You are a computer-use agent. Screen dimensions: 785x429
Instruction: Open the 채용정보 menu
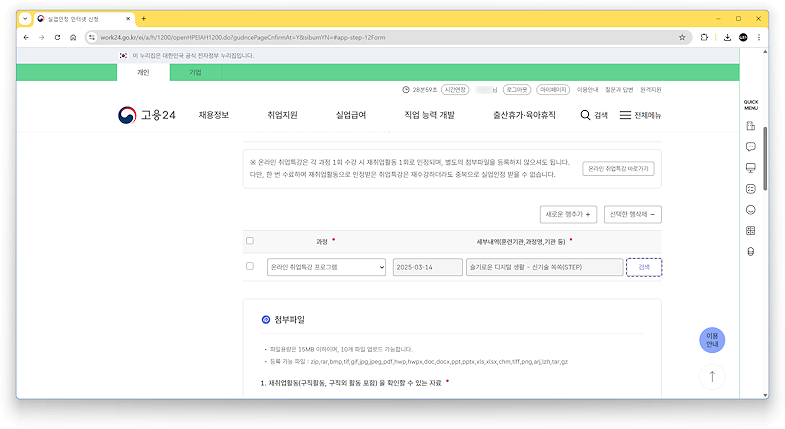[x=214, y=115]
